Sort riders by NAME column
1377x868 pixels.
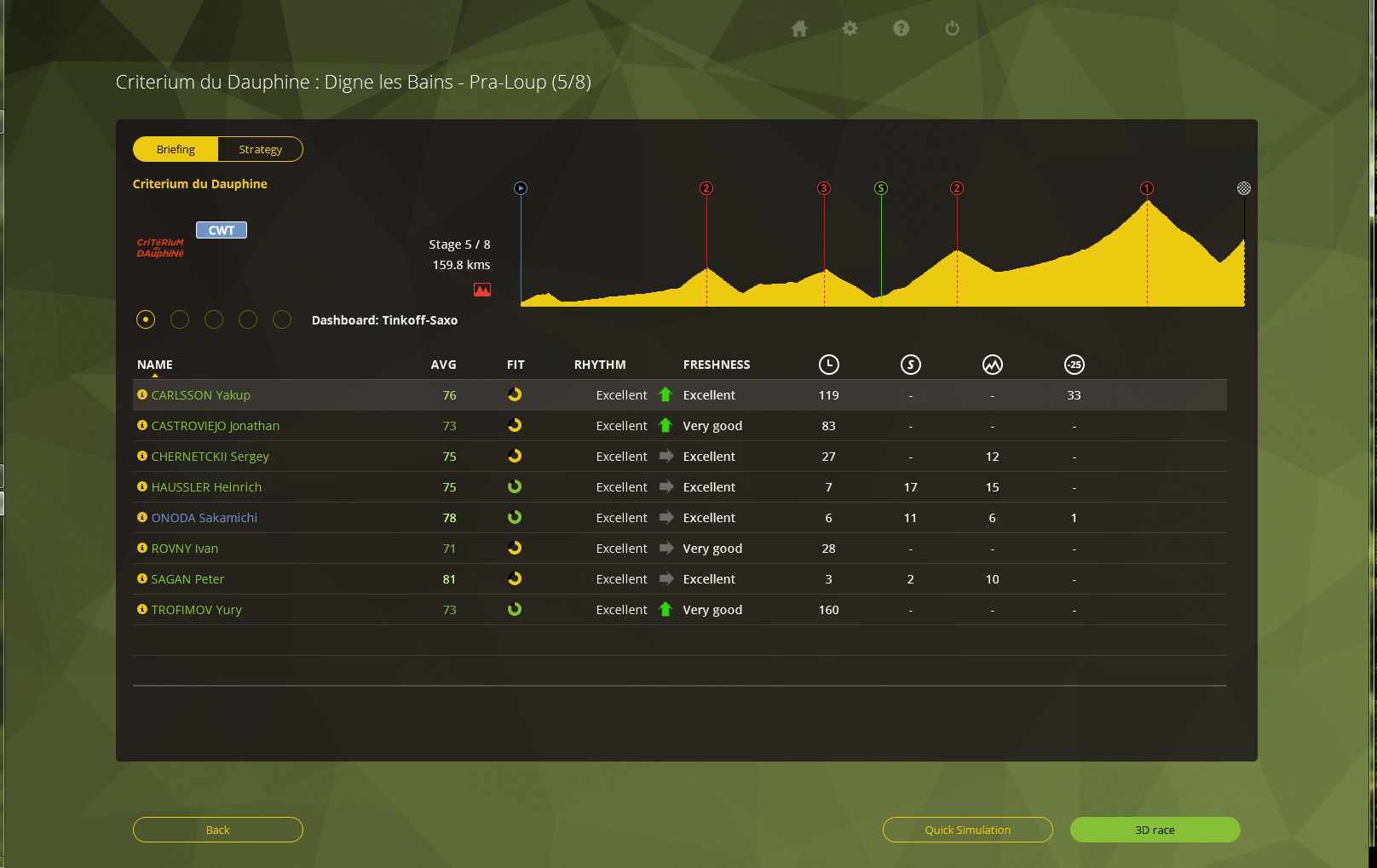coord(155,365)
